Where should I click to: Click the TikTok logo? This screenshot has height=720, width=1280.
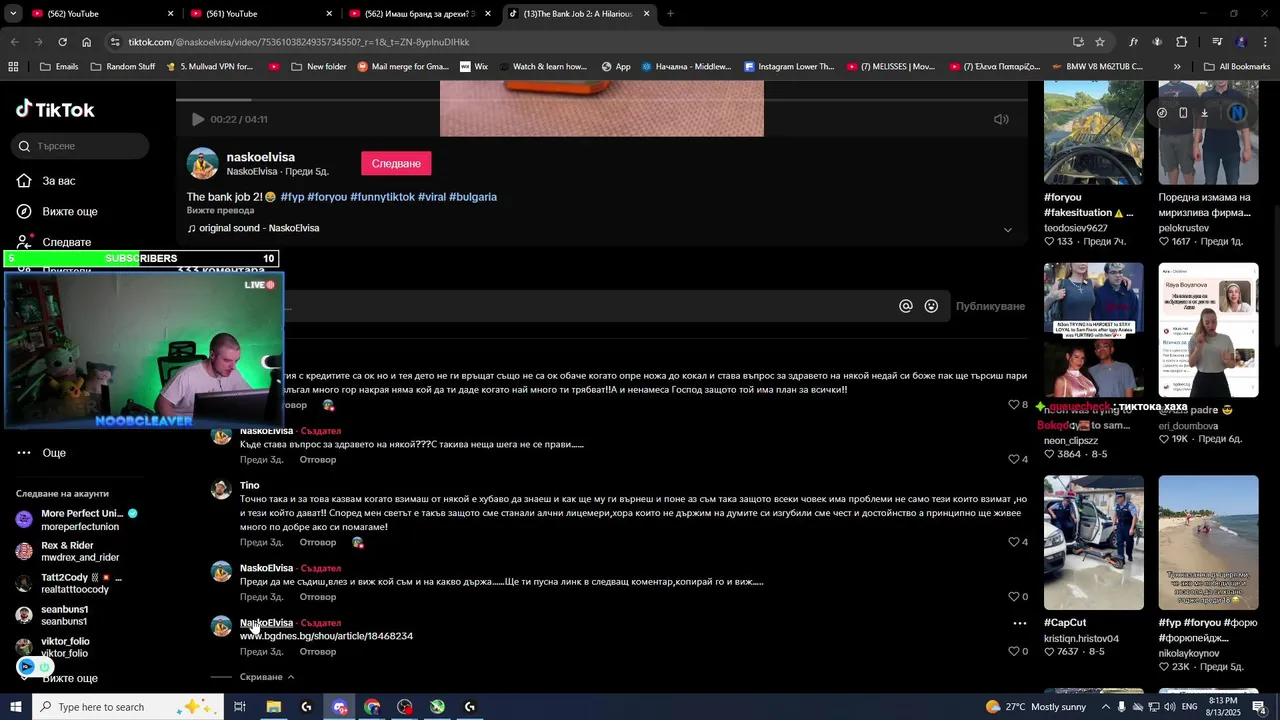point(55,110)
